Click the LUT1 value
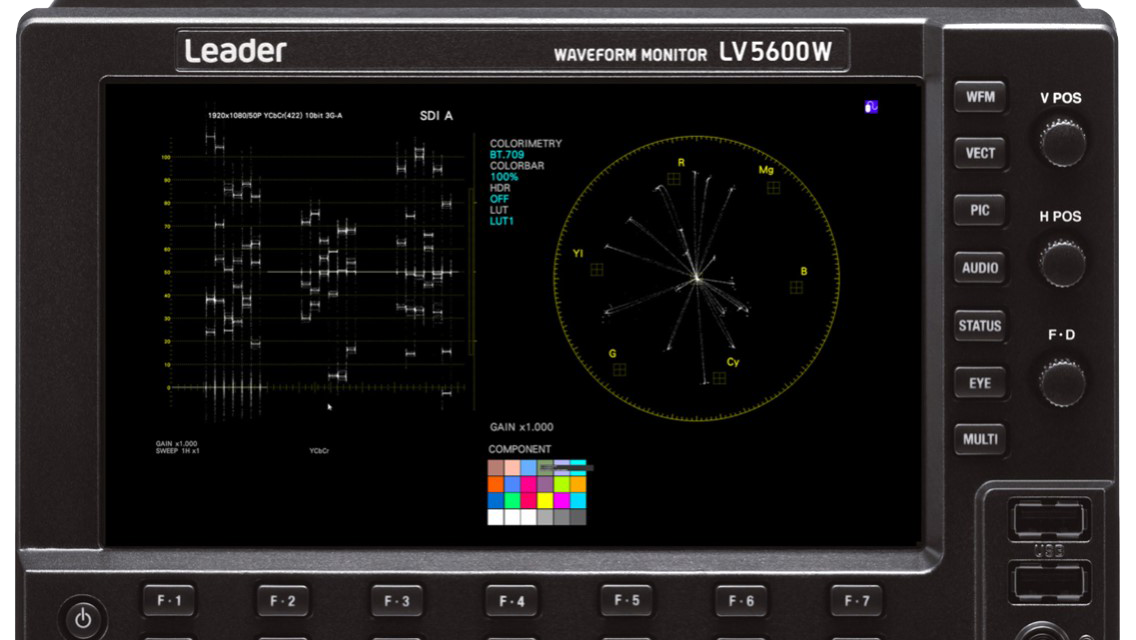The width and height of the screenshot is (1136, 640). (x=501, y=221)
